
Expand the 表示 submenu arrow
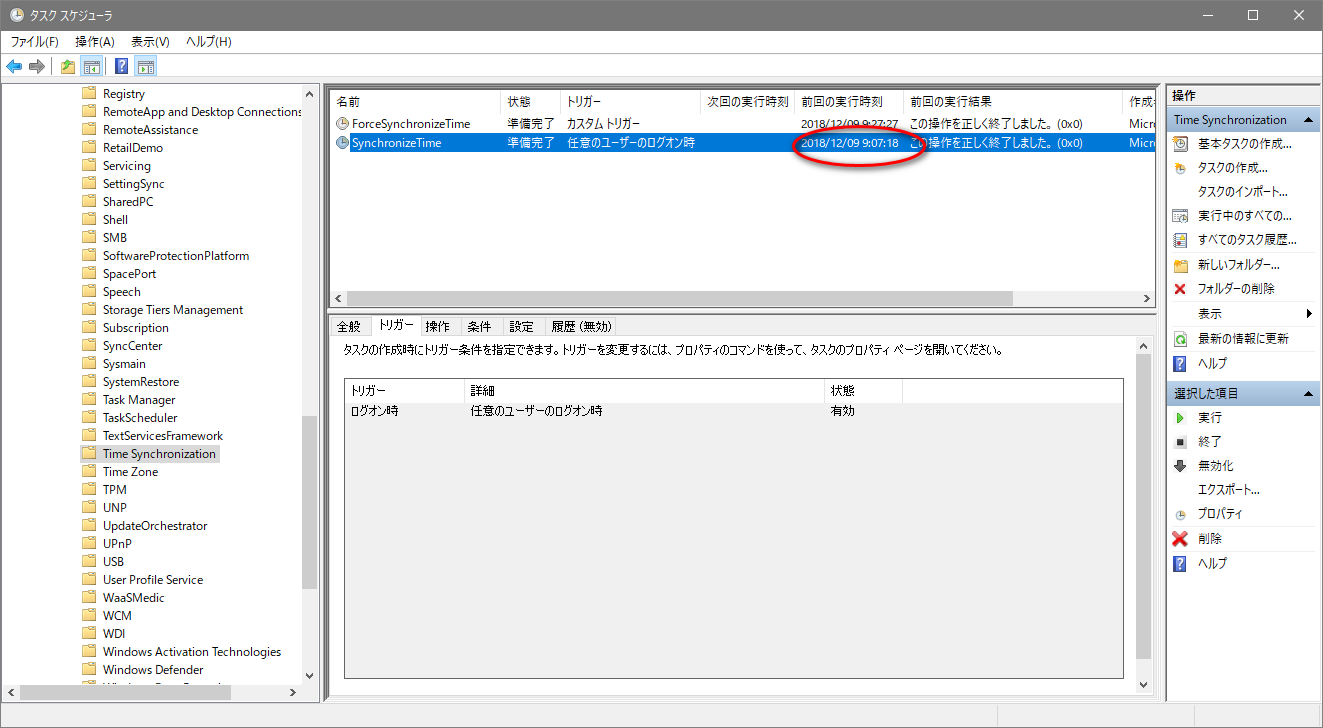tap(1309, 314)
